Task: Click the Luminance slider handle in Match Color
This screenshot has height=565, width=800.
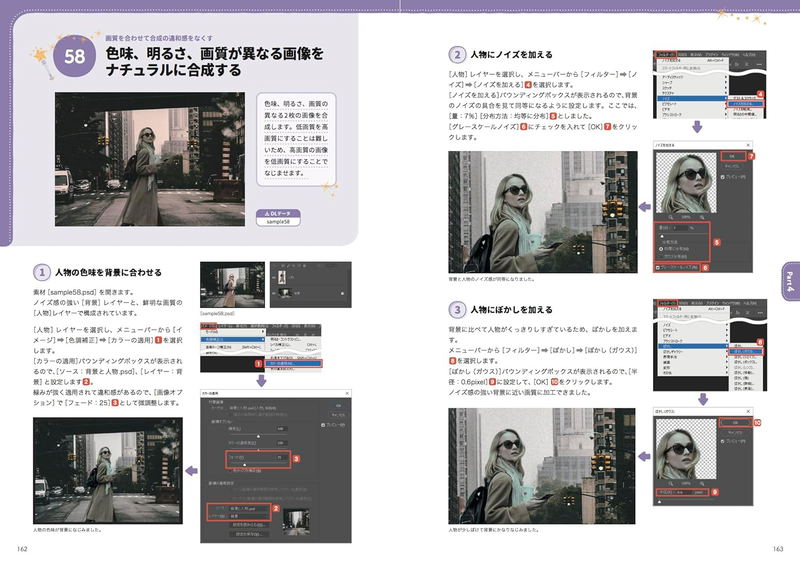Action: click(x=258, y=436)
